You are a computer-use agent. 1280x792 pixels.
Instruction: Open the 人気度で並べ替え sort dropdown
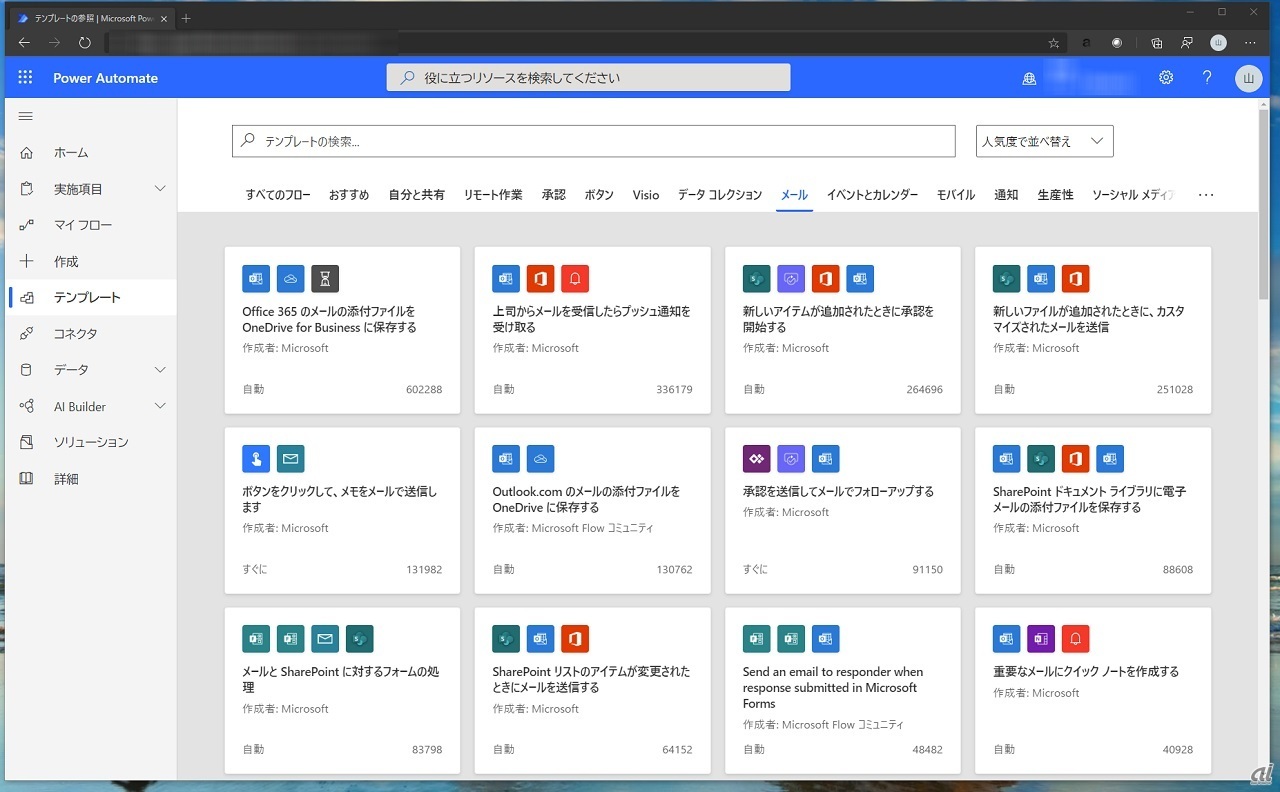(x=1044, y=141)
